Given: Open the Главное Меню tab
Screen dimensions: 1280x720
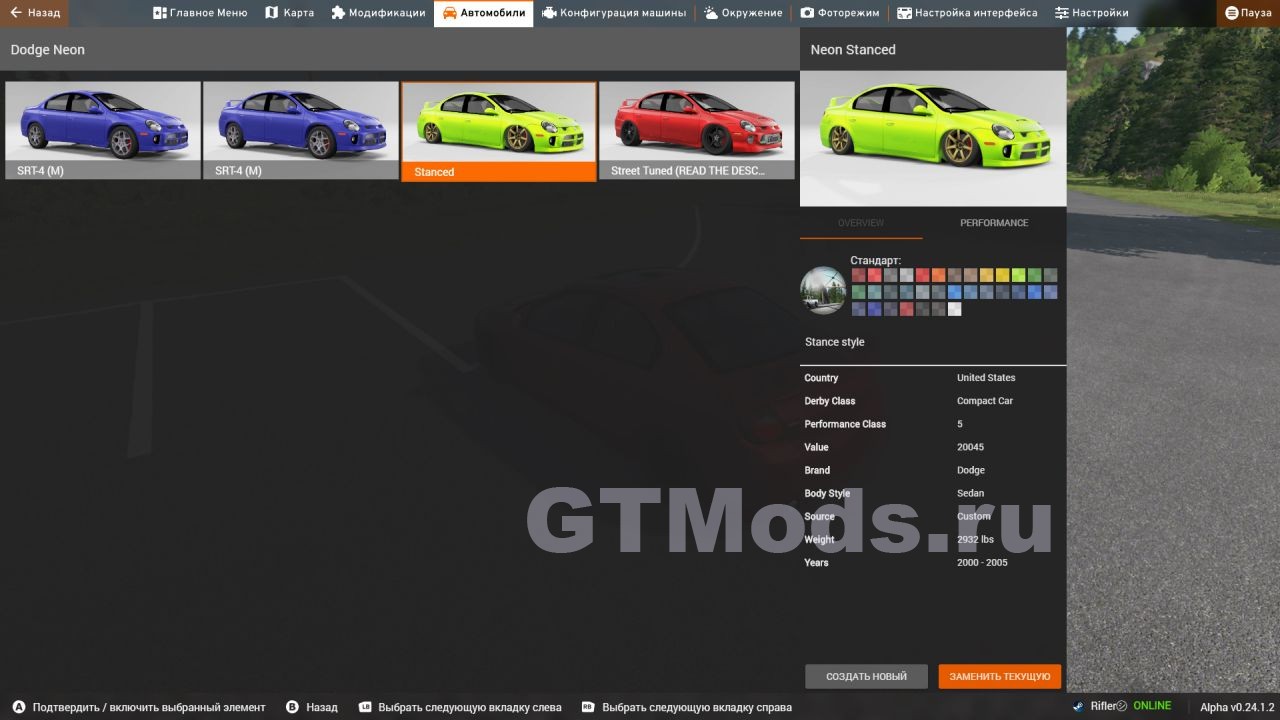Looking at the screenshot, I should tap(200, 13).
